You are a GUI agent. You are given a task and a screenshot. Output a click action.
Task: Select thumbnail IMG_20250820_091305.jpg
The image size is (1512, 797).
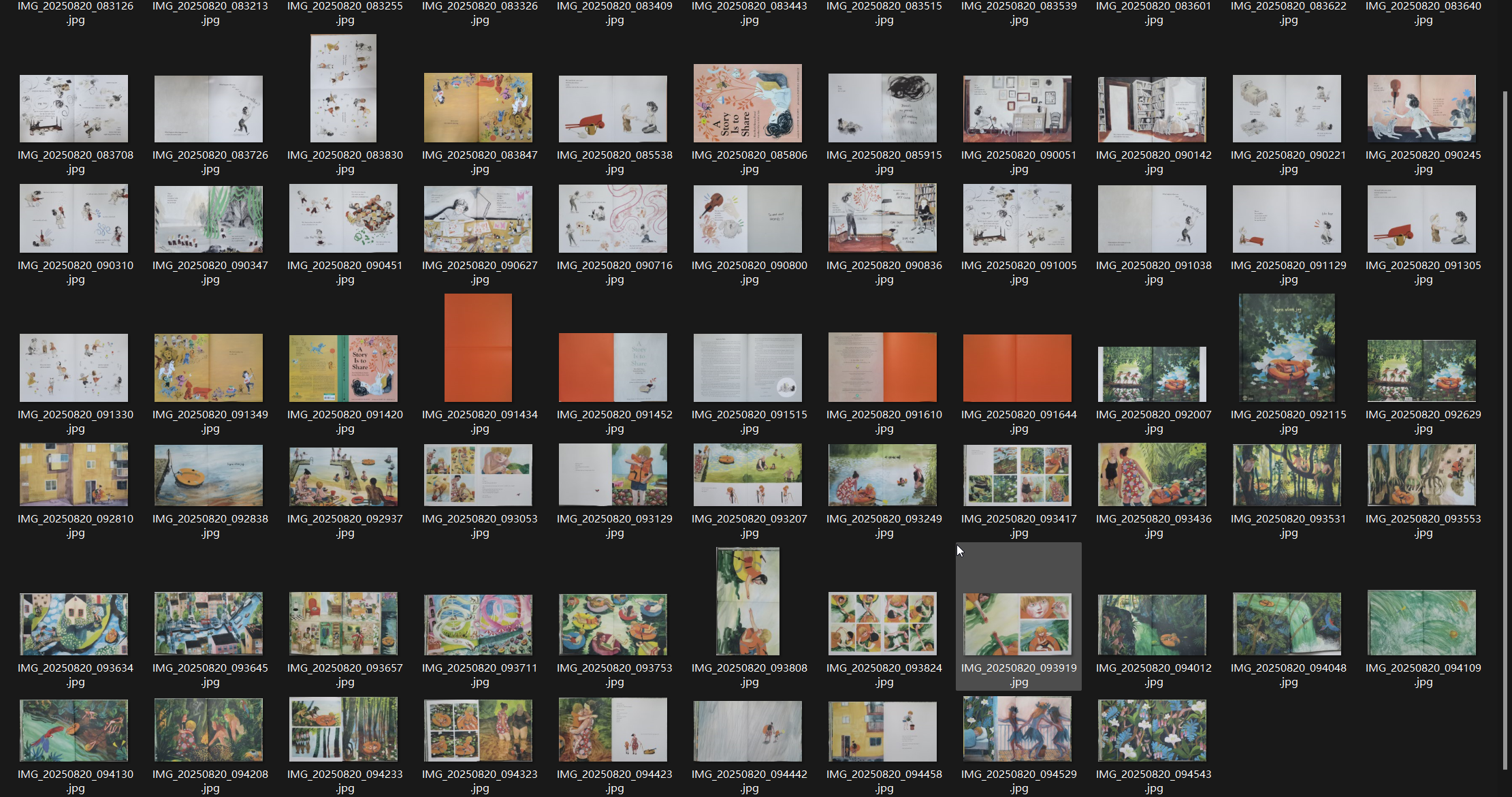(x=1421, y=219)
